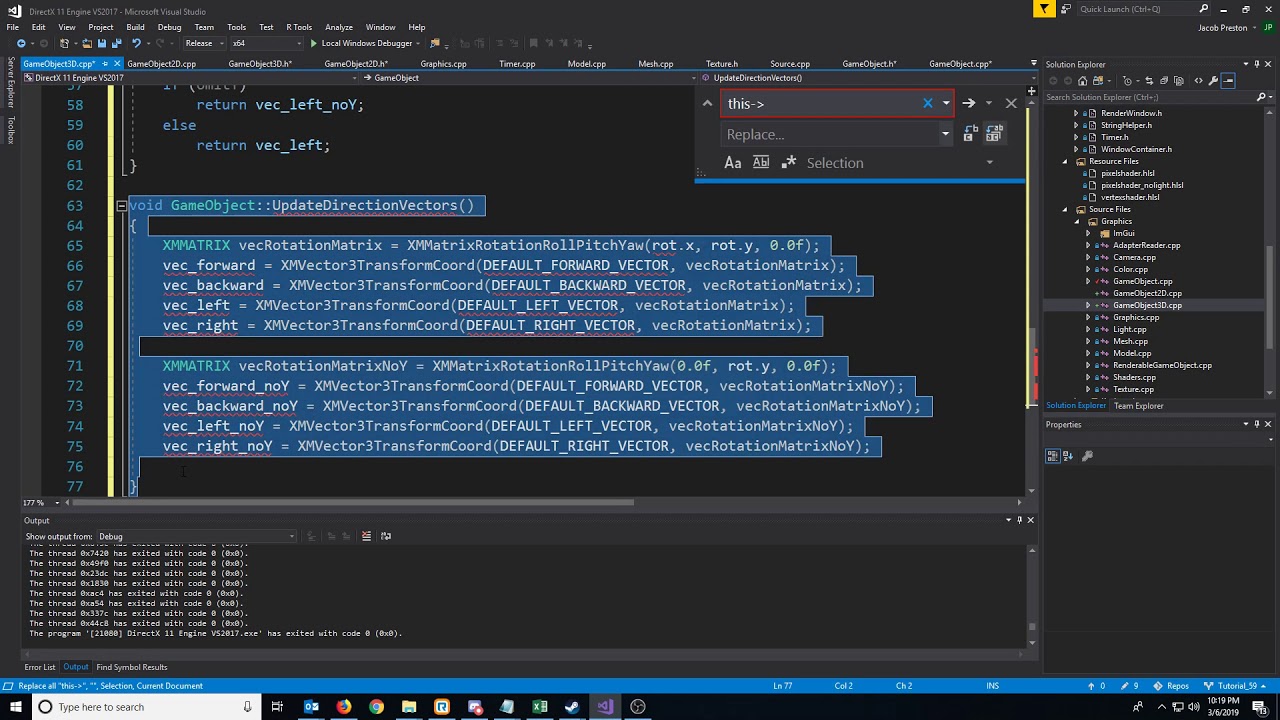Select pixelshader_nolight.hlsl in Solution Explorer
The image size is (1280, 720).
(x=1142, y=185)
